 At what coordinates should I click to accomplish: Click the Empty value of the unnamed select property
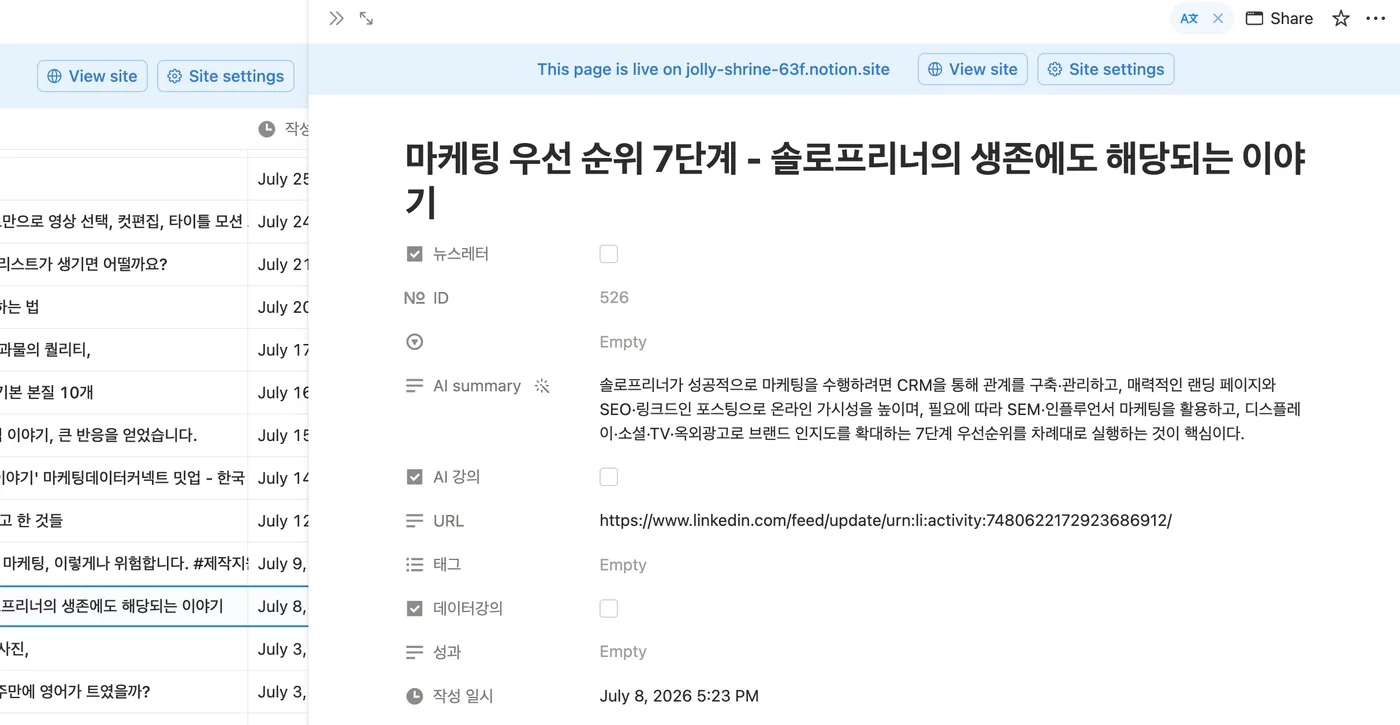point(623,342)
